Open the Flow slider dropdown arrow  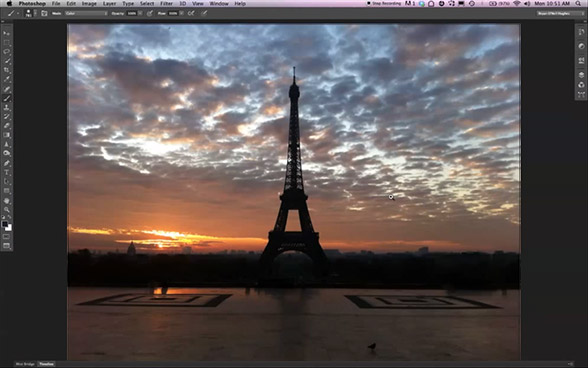tap(181, 13)
